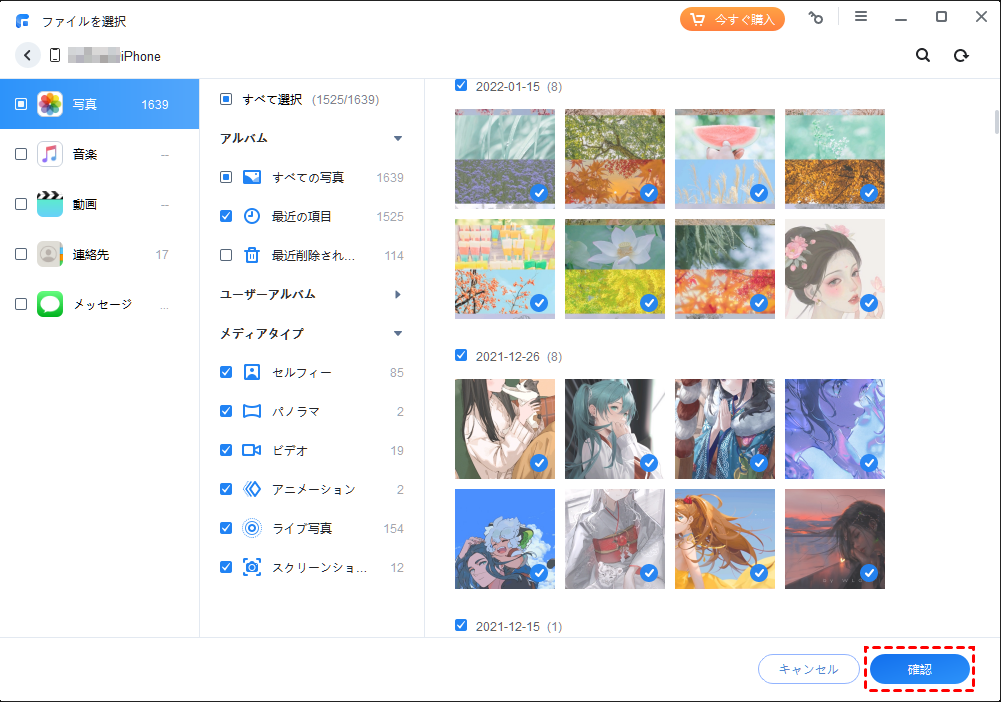Screen dimensions: 1001x702
Task: Click the refresh icon
Action: click(x=961, y=56)
